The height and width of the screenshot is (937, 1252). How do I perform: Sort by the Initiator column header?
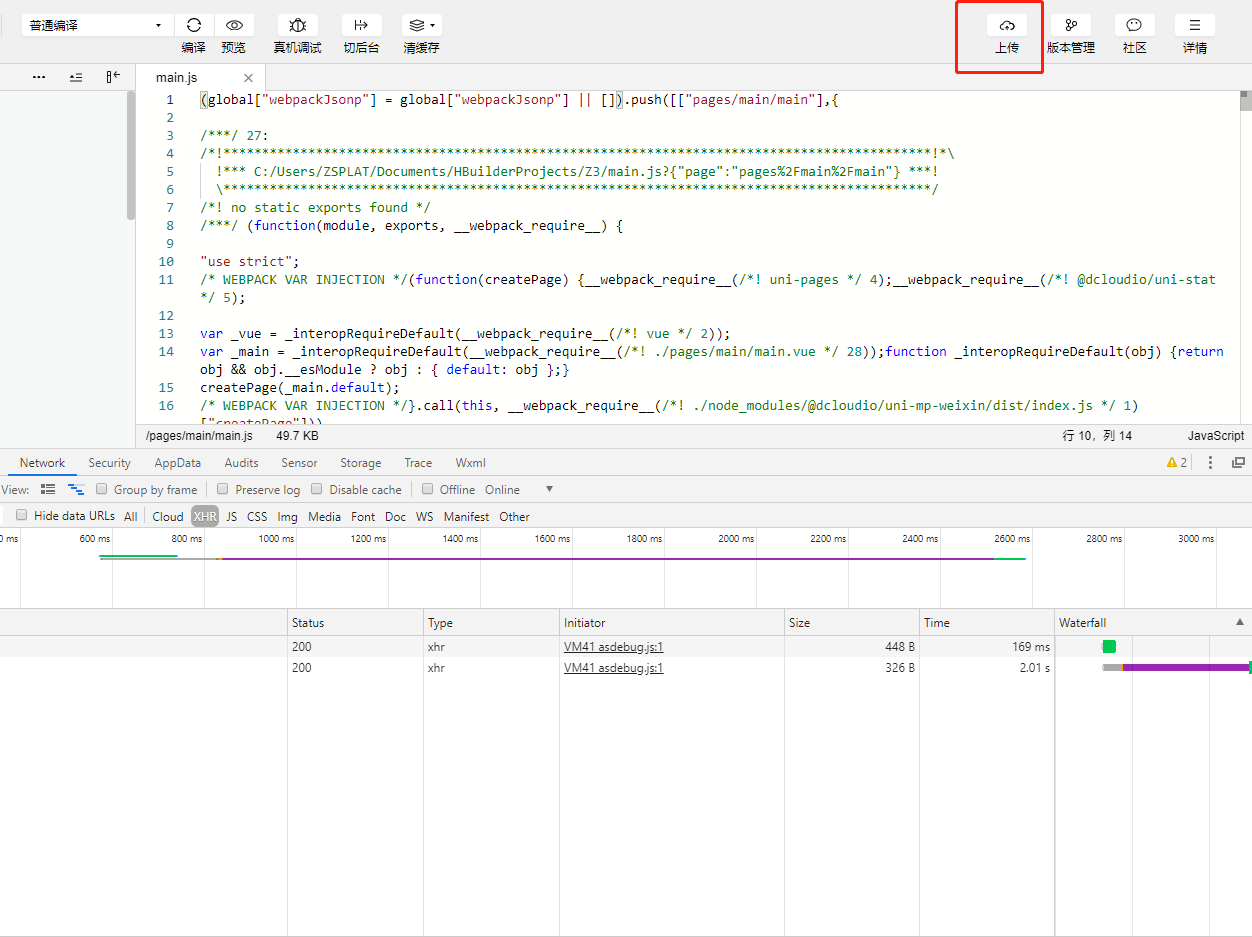(671, 623)
